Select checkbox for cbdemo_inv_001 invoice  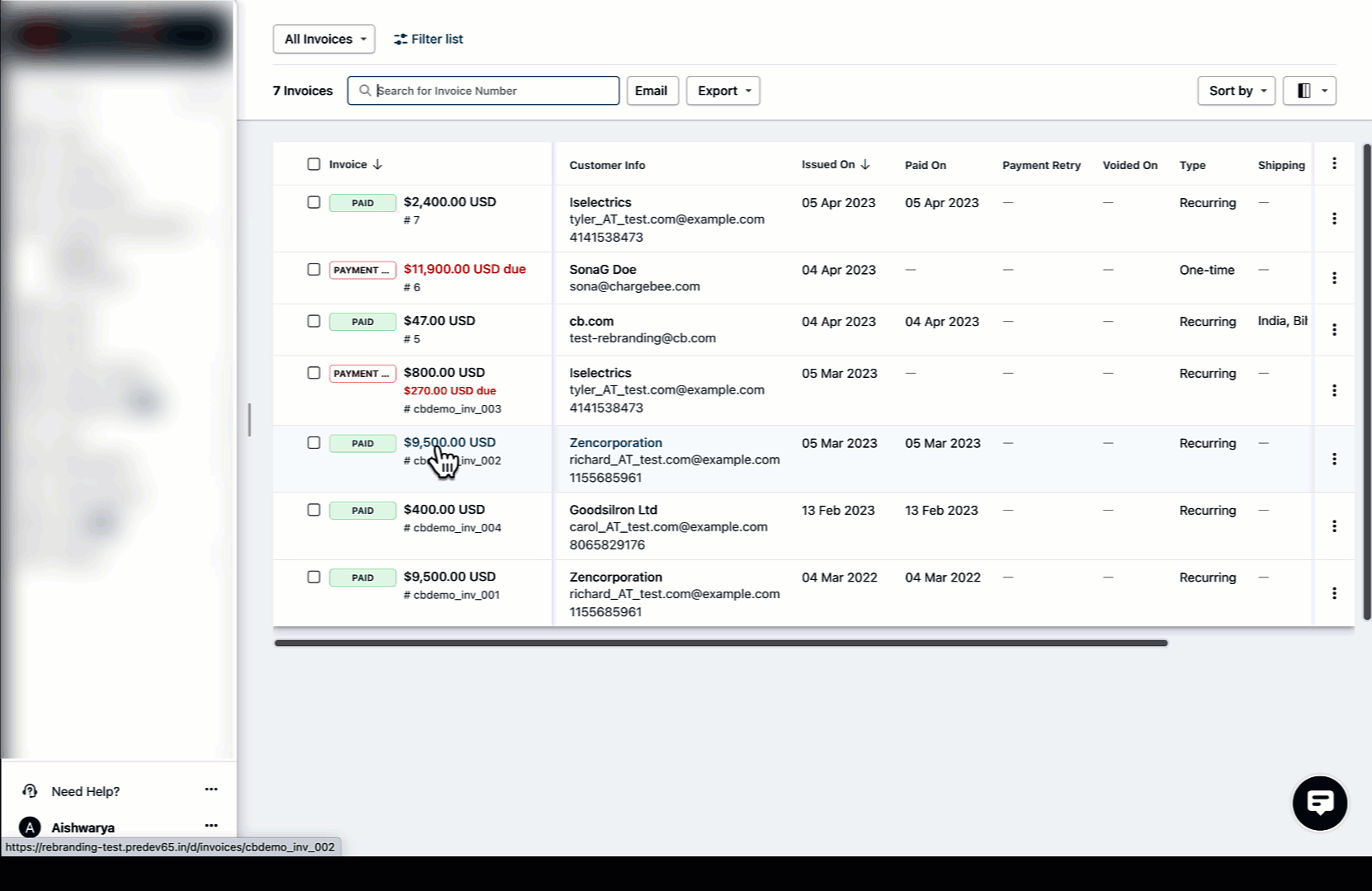point(314,577)
